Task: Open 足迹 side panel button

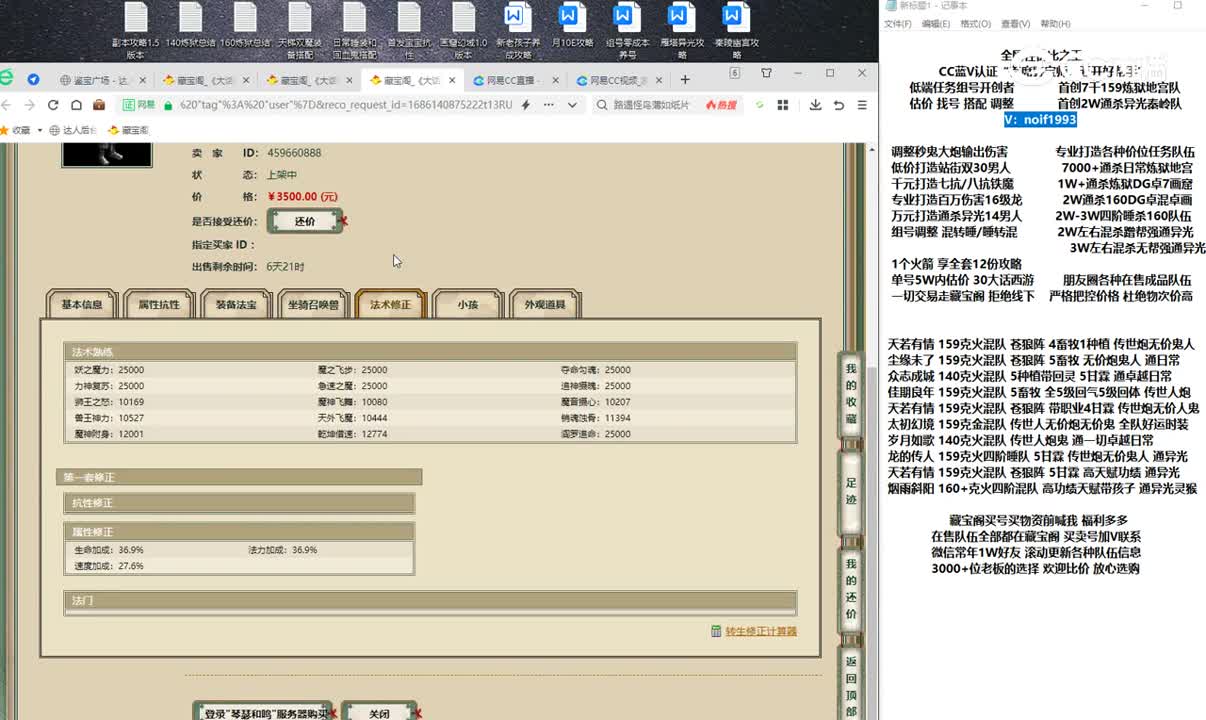Action: pyautogui.click(x=851, y=492)
